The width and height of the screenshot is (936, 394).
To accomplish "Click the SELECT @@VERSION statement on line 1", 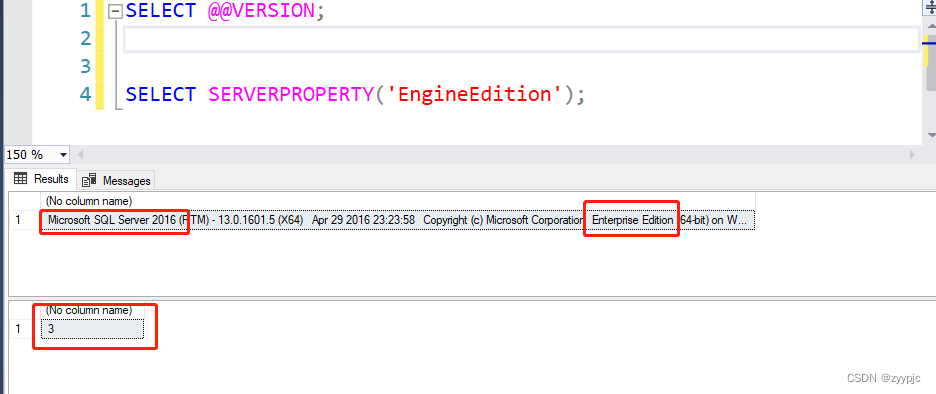I will coord(225,11).
